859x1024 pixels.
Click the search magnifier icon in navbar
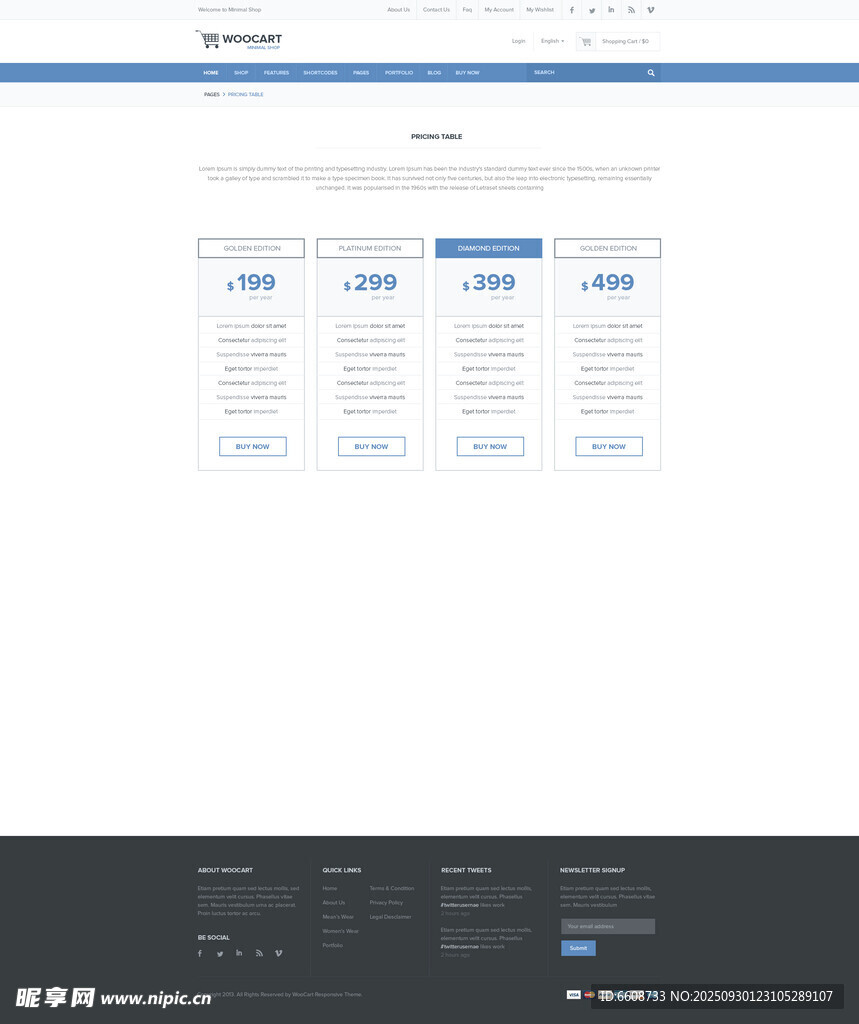point(651,73)
